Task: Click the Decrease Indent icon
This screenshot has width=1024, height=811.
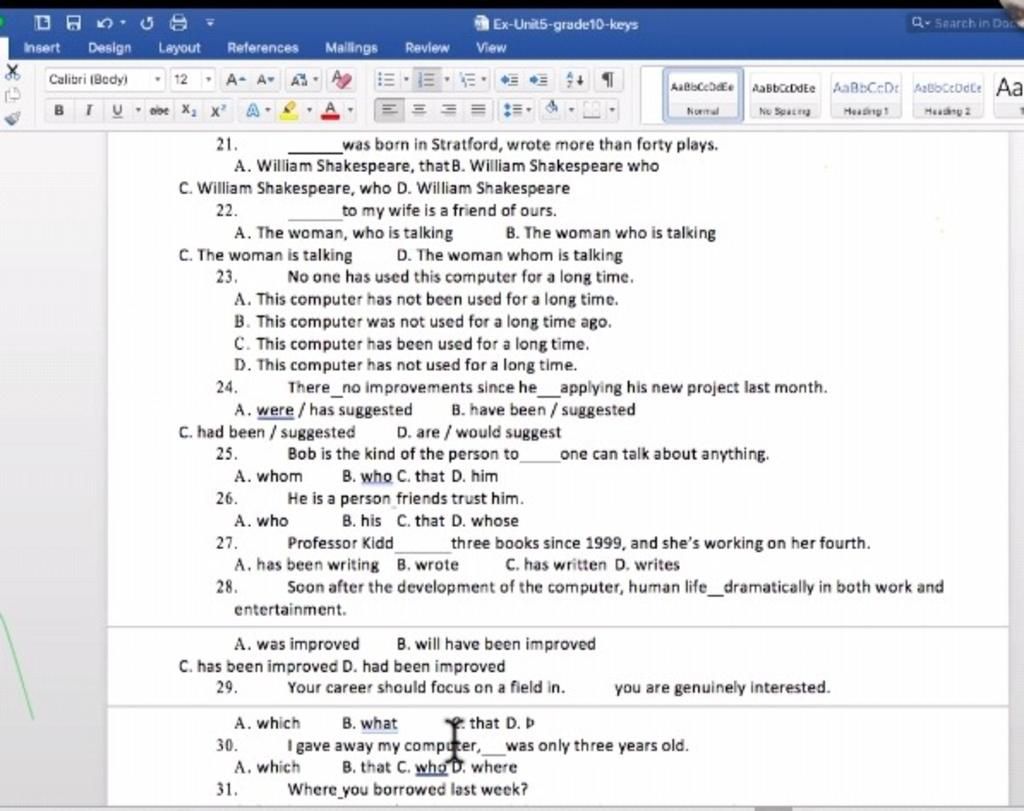Action: 509,80
